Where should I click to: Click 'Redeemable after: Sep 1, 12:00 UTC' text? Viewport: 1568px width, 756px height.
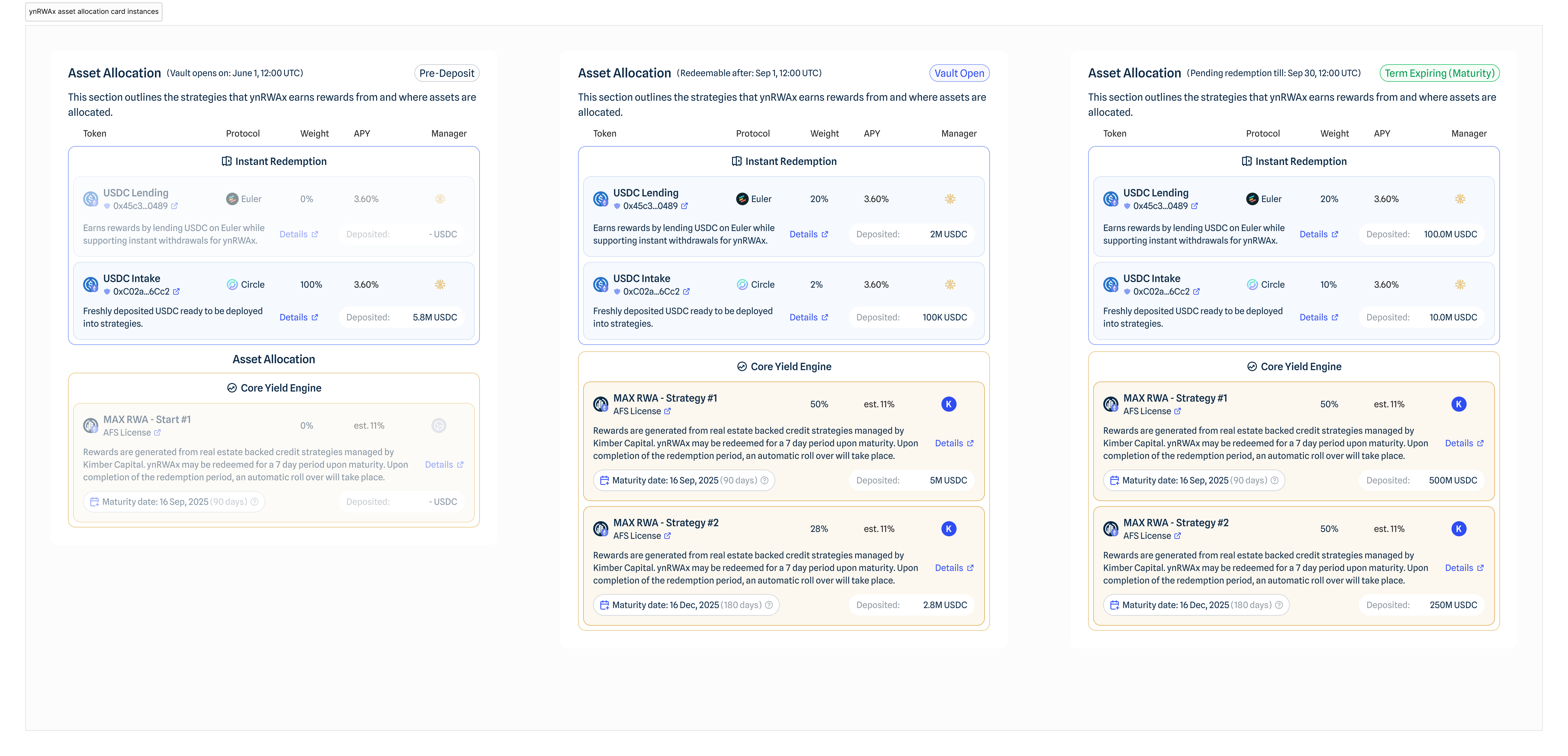click(749, 74)
